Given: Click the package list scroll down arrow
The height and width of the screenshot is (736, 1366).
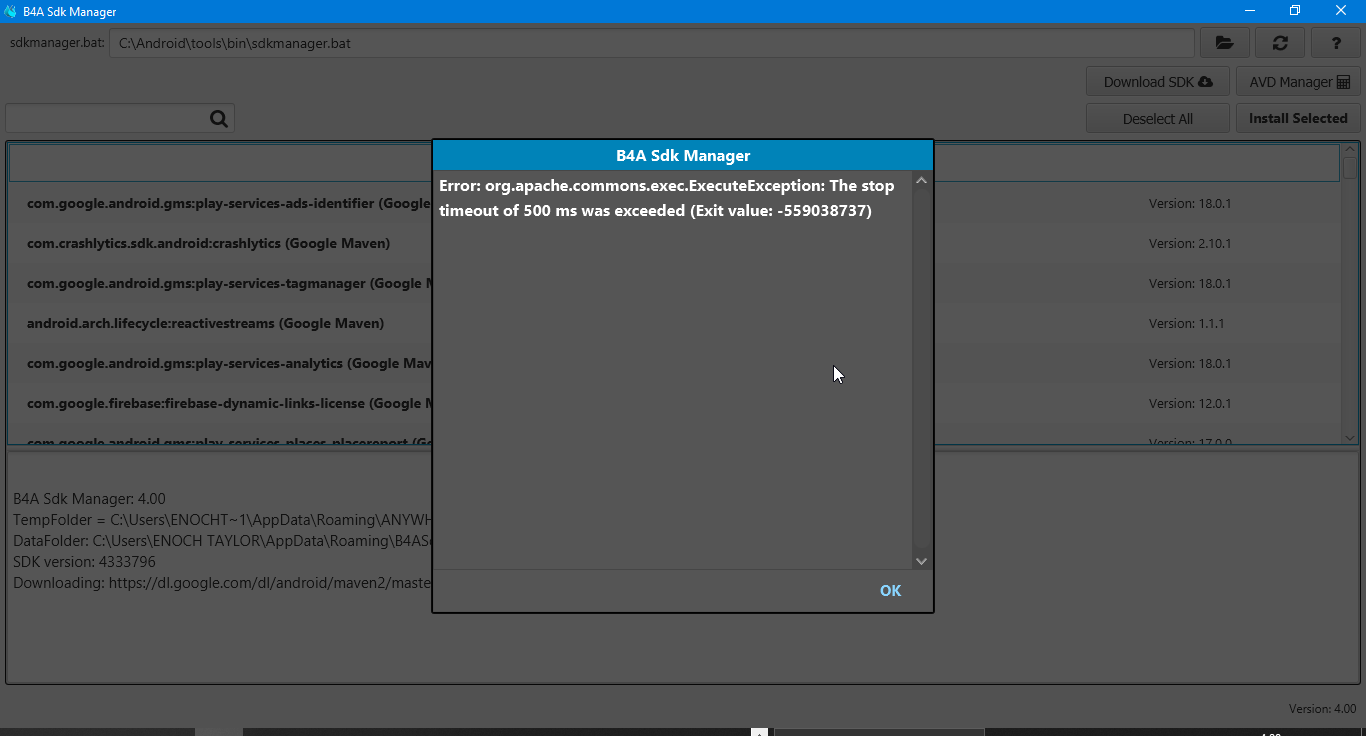Looking at the screenshot, I should pos(1349,437).
